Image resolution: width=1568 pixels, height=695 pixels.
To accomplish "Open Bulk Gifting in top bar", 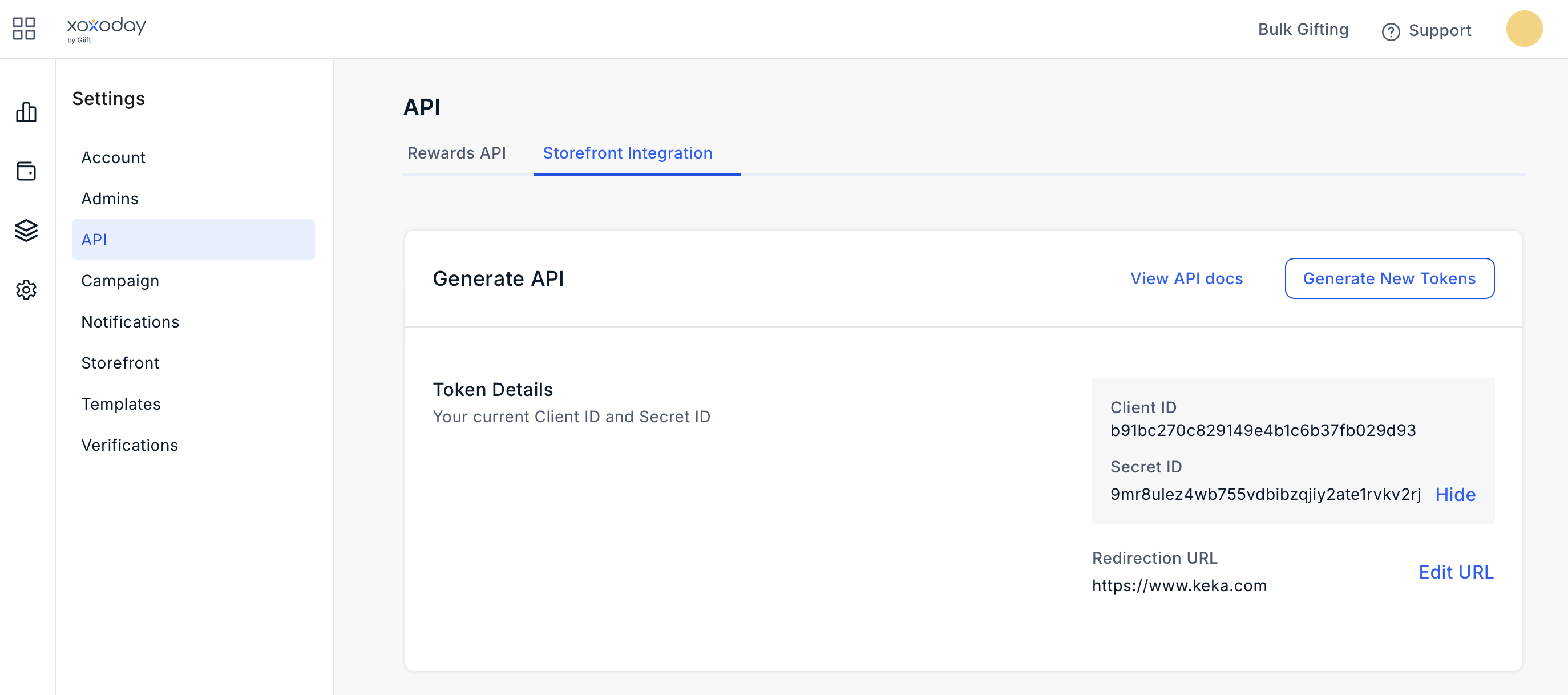I will tap(1303, 29).
